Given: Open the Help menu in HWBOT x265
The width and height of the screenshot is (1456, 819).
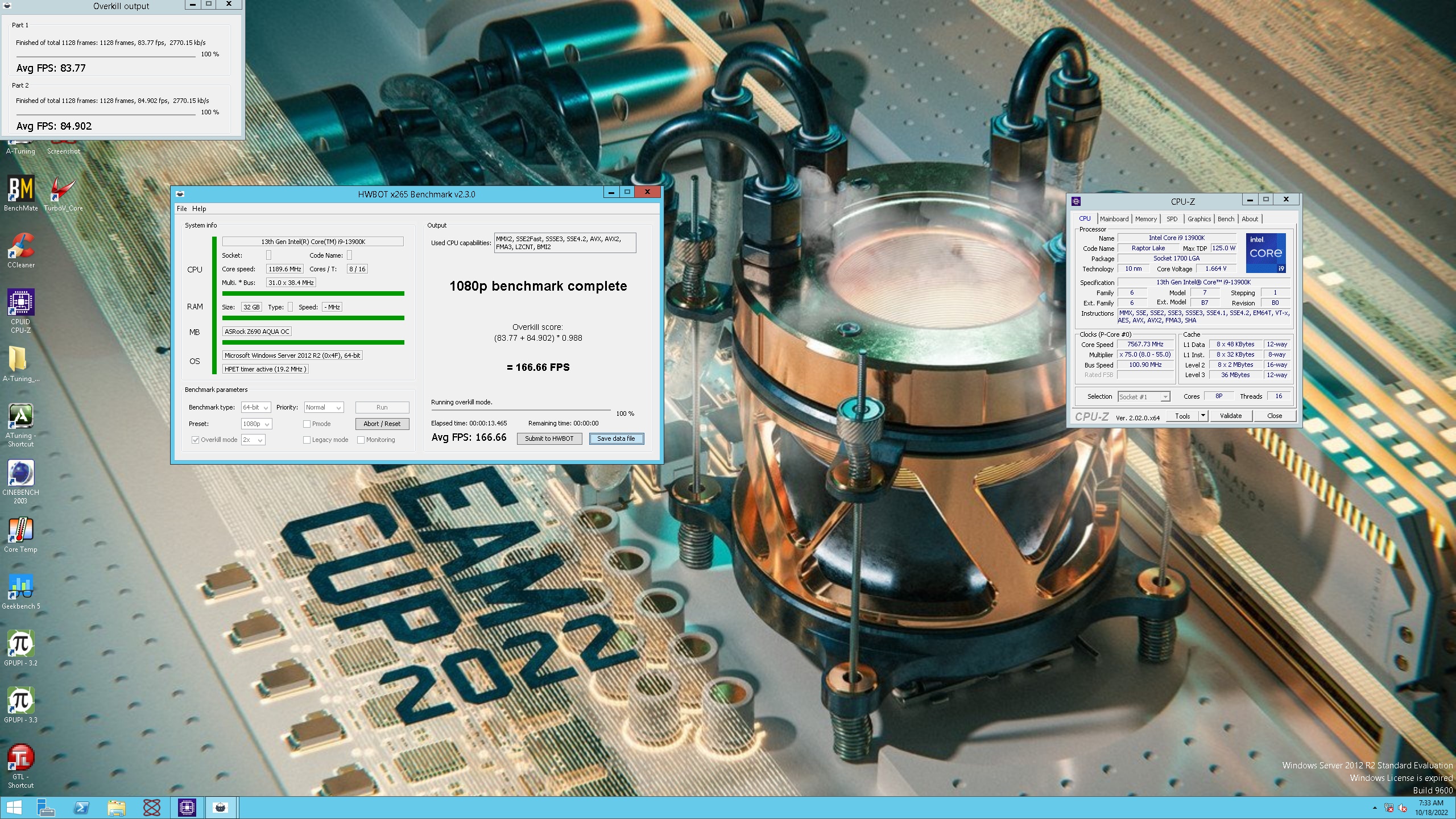Looking at the screenshot, I should (x=199, y=209).
